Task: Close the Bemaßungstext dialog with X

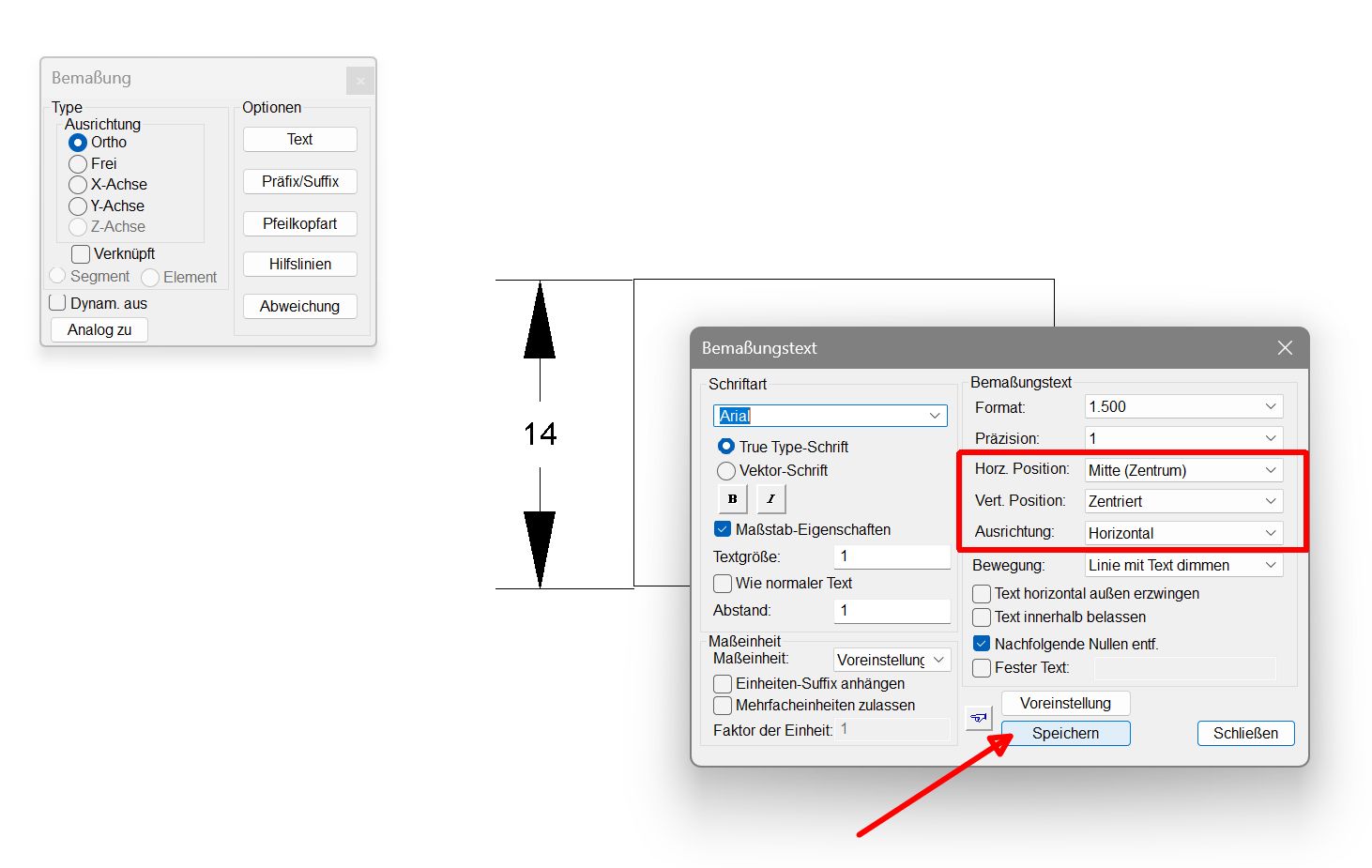Action: coord(1285,348)
